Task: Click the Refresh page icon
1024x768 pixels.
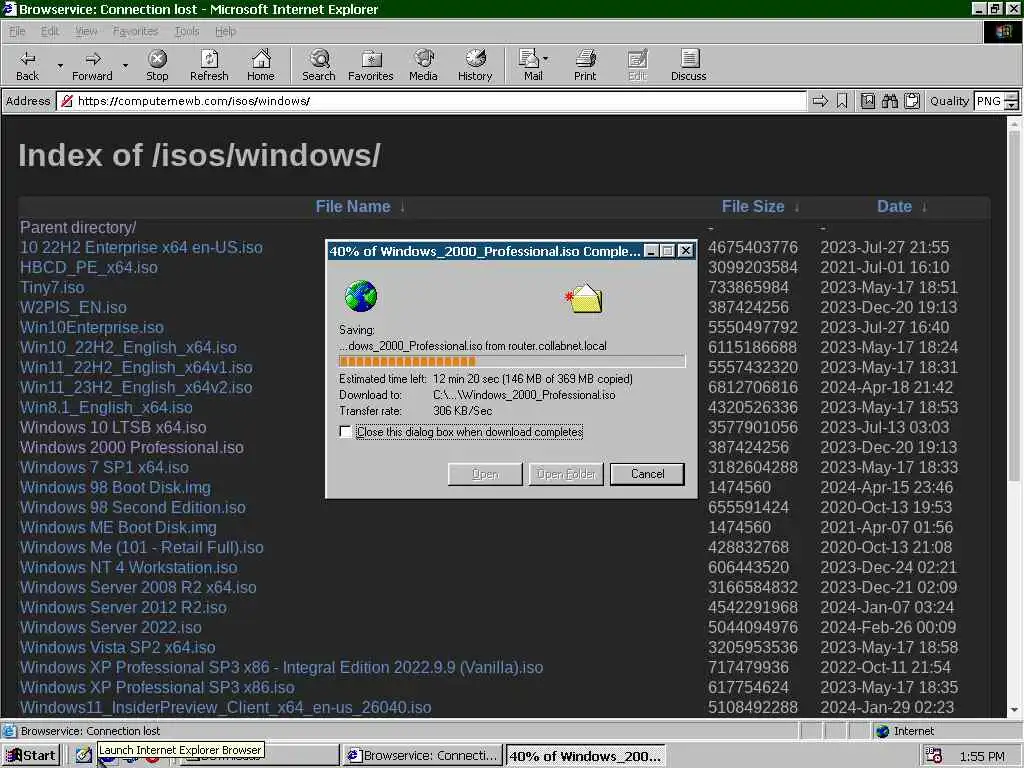Action: tap(209, 59)
